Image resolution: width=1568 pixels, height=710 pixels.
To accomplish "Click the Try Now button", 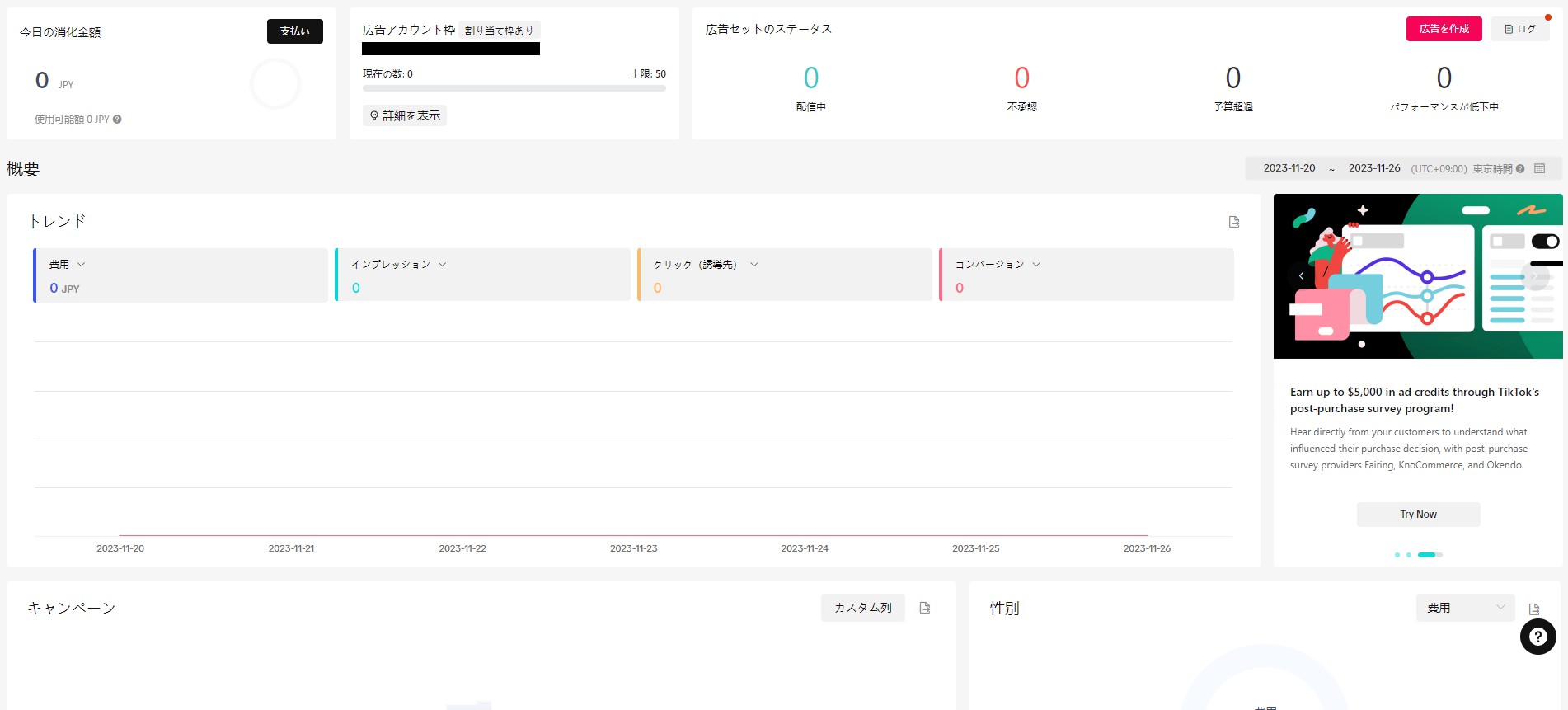I will [1418, 515].
